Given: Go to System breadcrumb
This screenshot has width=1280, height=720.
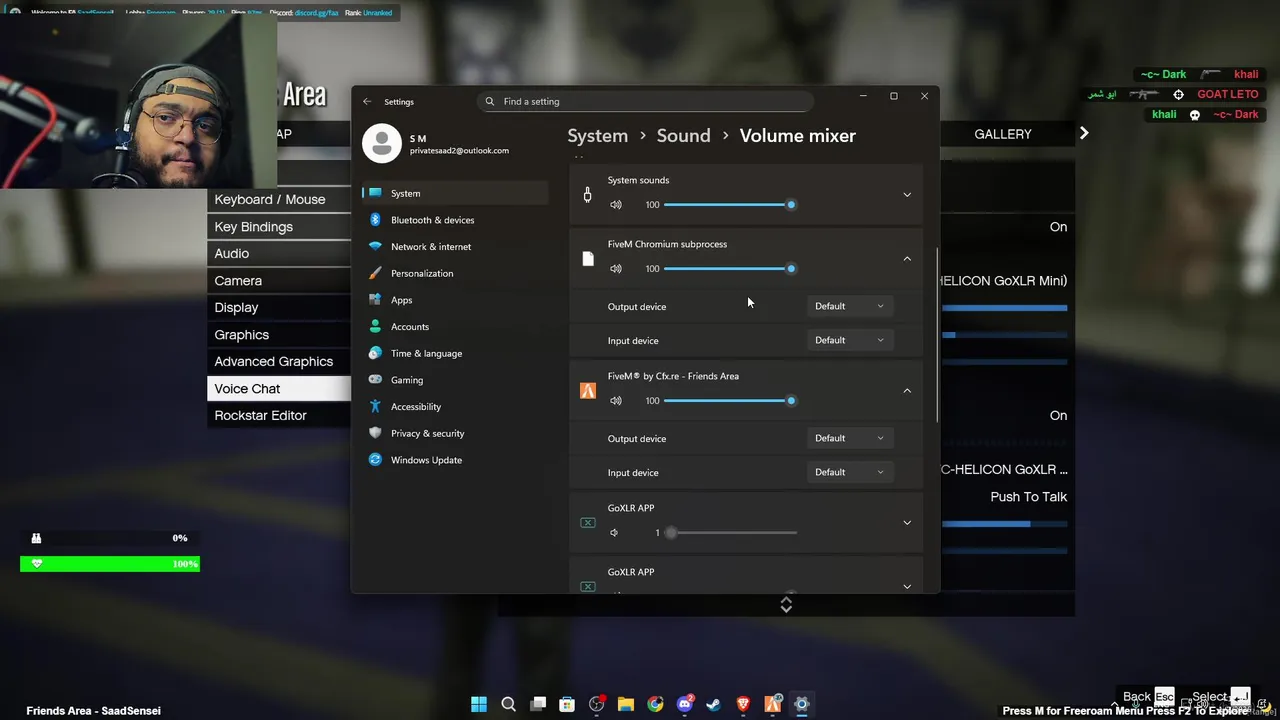Looking at the screenshot, I should click(x=598, y=136).
